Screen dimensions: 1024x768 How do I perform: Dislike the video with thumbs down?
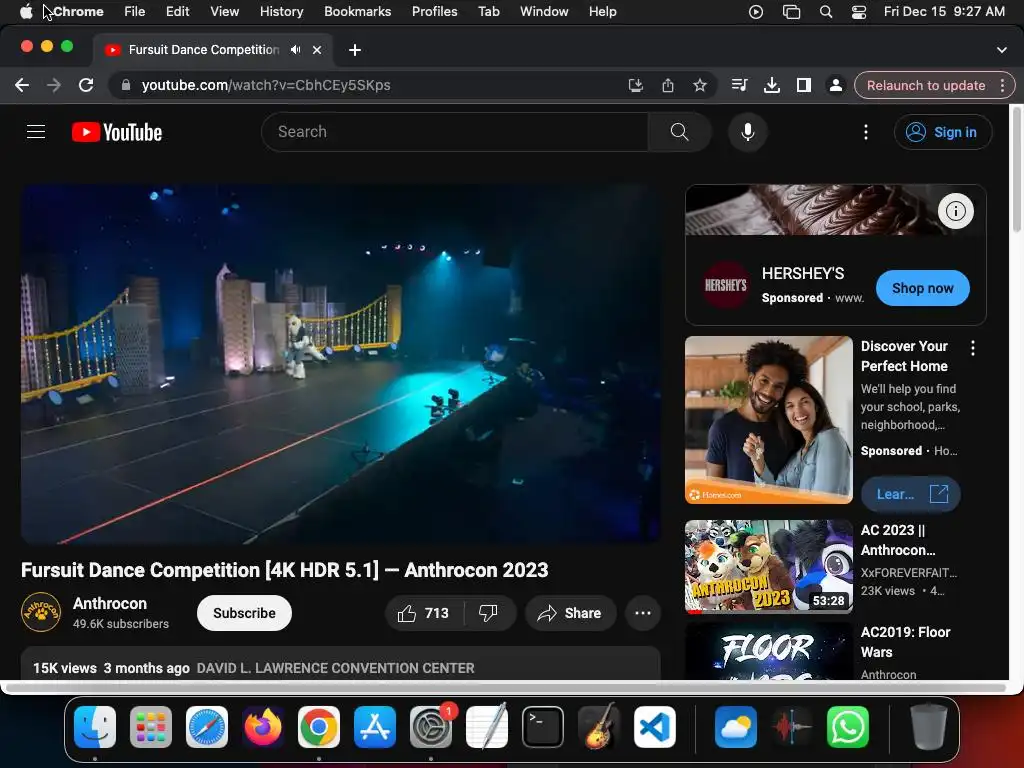pyautogui.click(x=488, y=613)
